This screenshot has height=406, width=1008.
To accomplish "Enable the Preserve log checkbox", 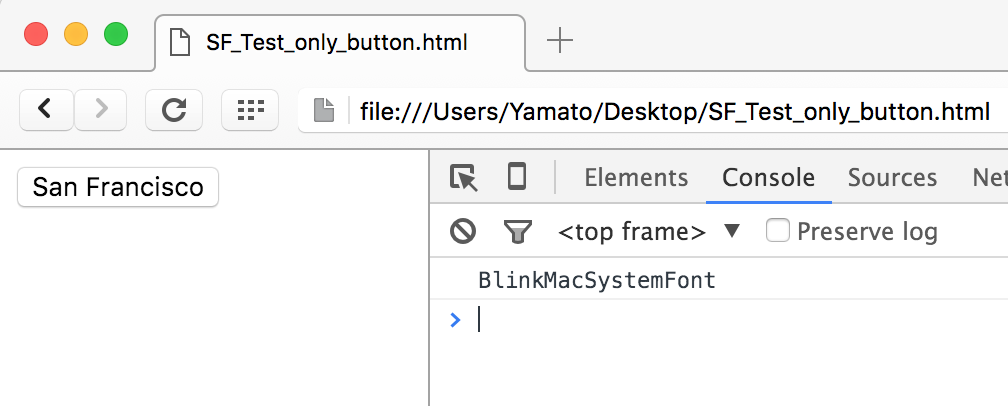I will click(778, 231).
